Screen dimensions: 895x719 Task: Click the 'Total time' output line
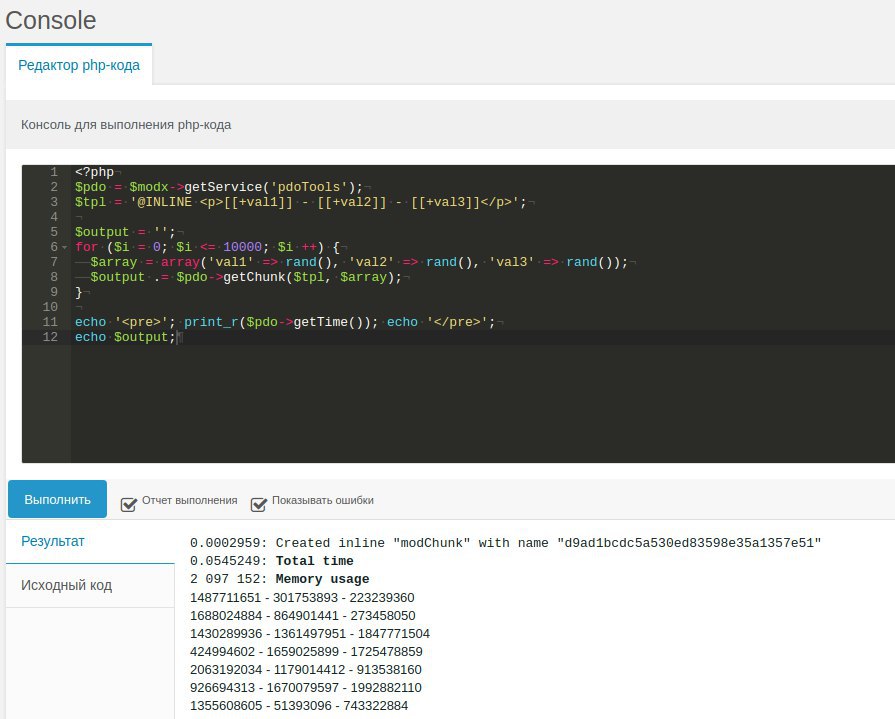[x=272, y=561]
